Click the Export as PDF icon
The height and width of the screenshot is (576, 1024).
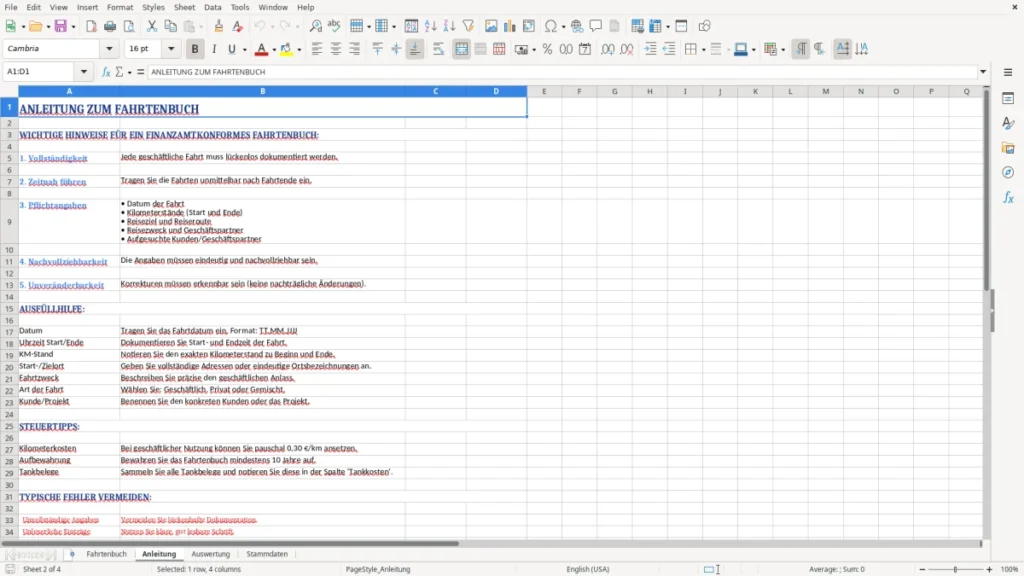click(x=91, y=26)
